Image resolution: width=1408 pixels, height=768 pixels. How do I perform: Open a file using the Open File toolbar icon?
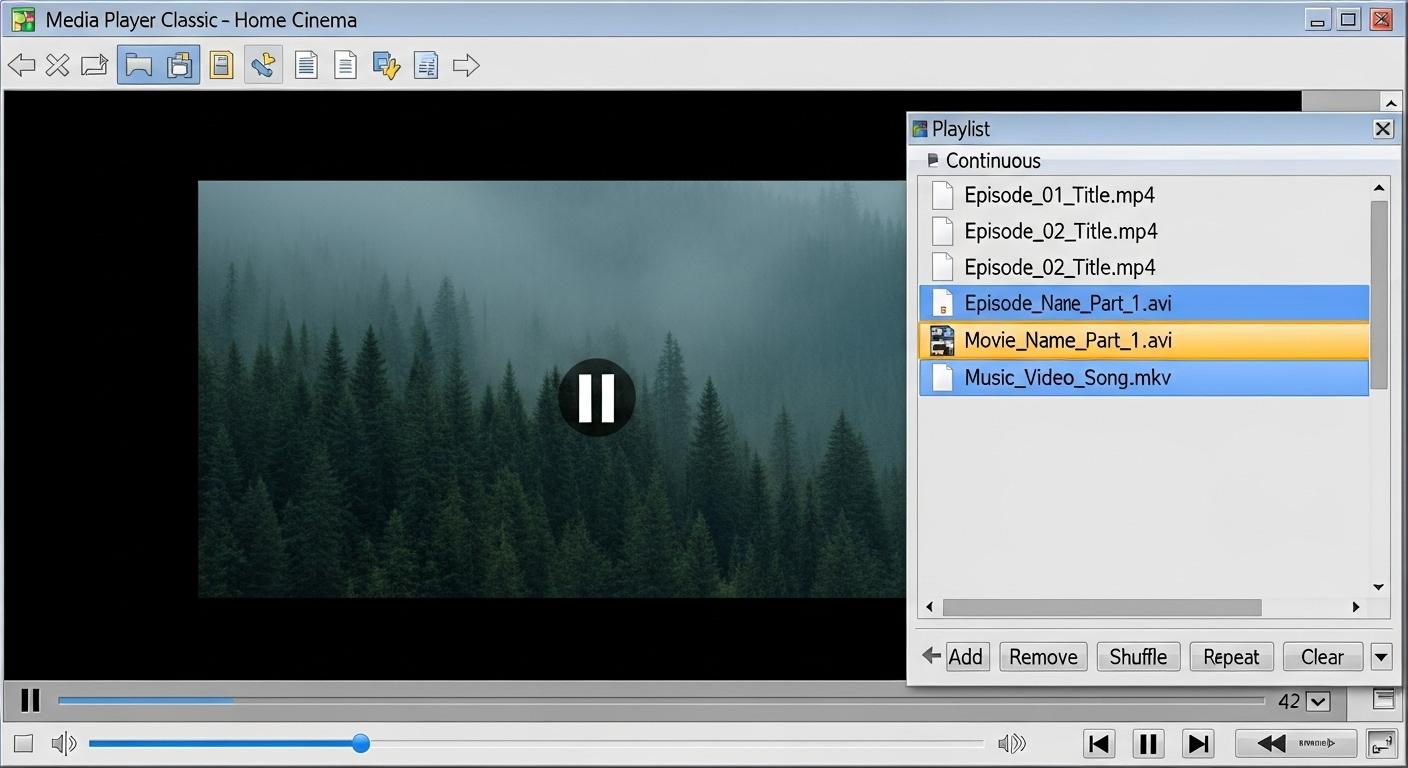[x=139, y=65]
